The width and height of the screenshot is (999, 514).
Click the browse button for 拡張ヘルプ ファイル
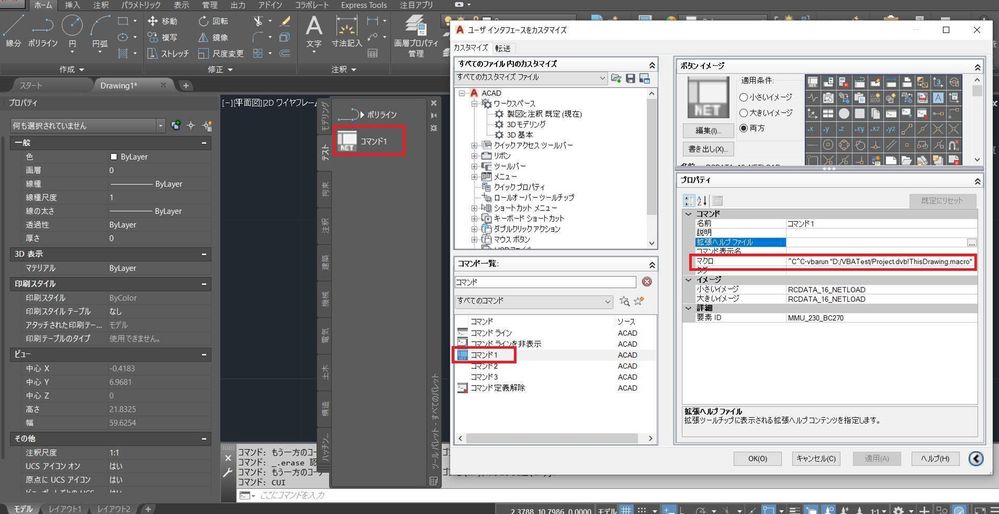pos(971,243)
